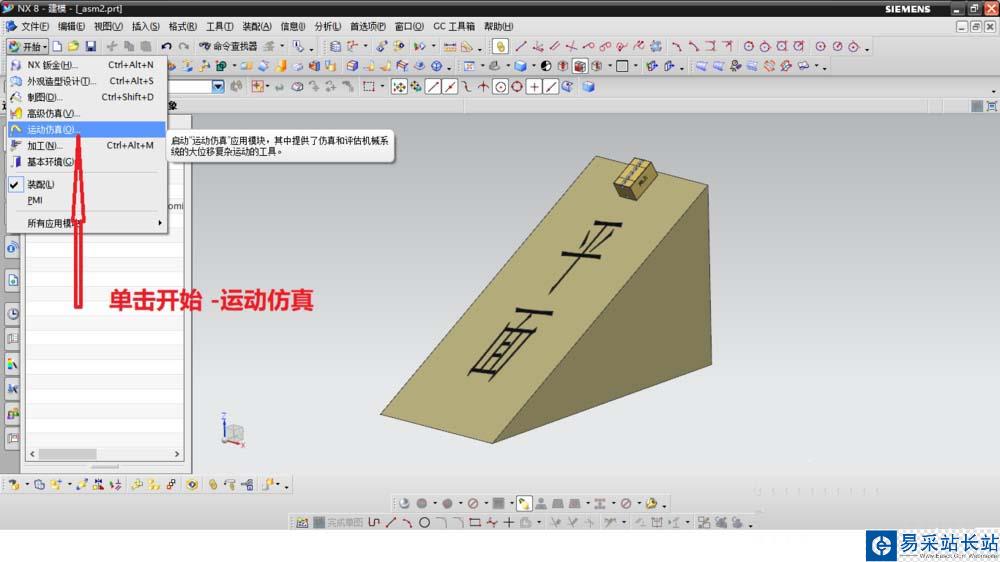
Task: Select 运动仿真(O) from Start menu
Action: pyautogui.click(x=86, y=129)
